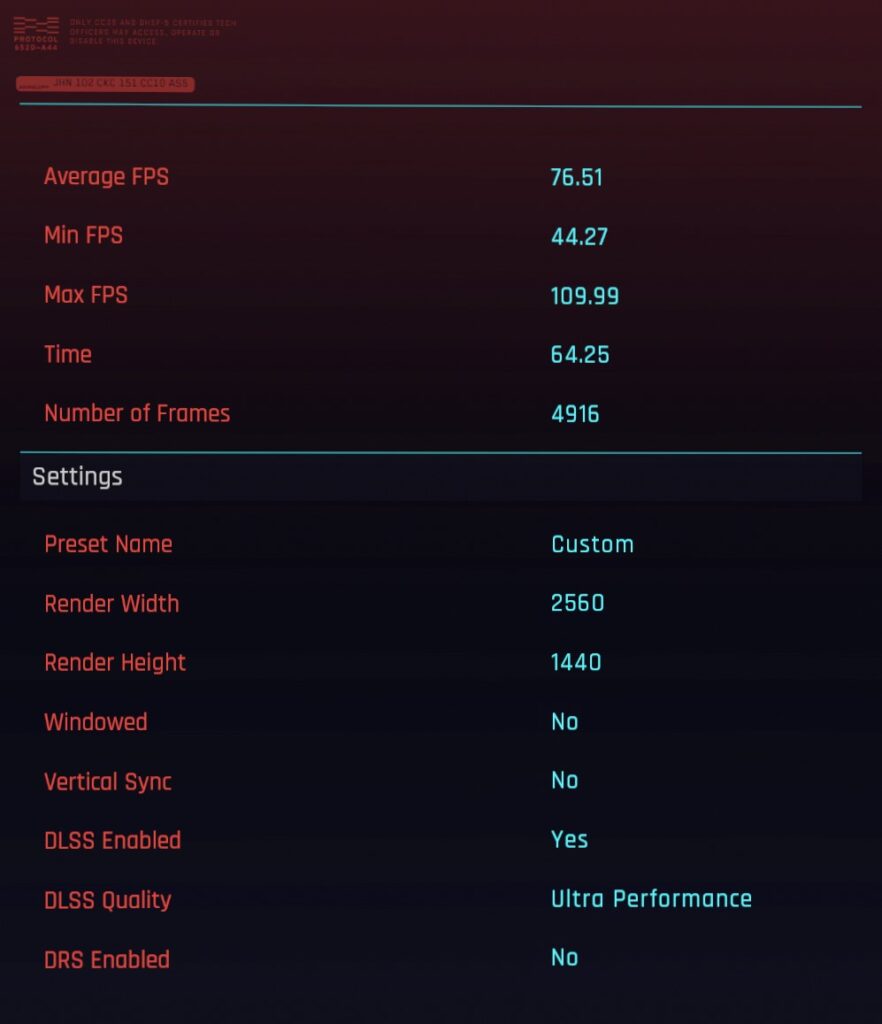
Task: Click the Render Height 1440 value
Action: click(x=576, y=663)
